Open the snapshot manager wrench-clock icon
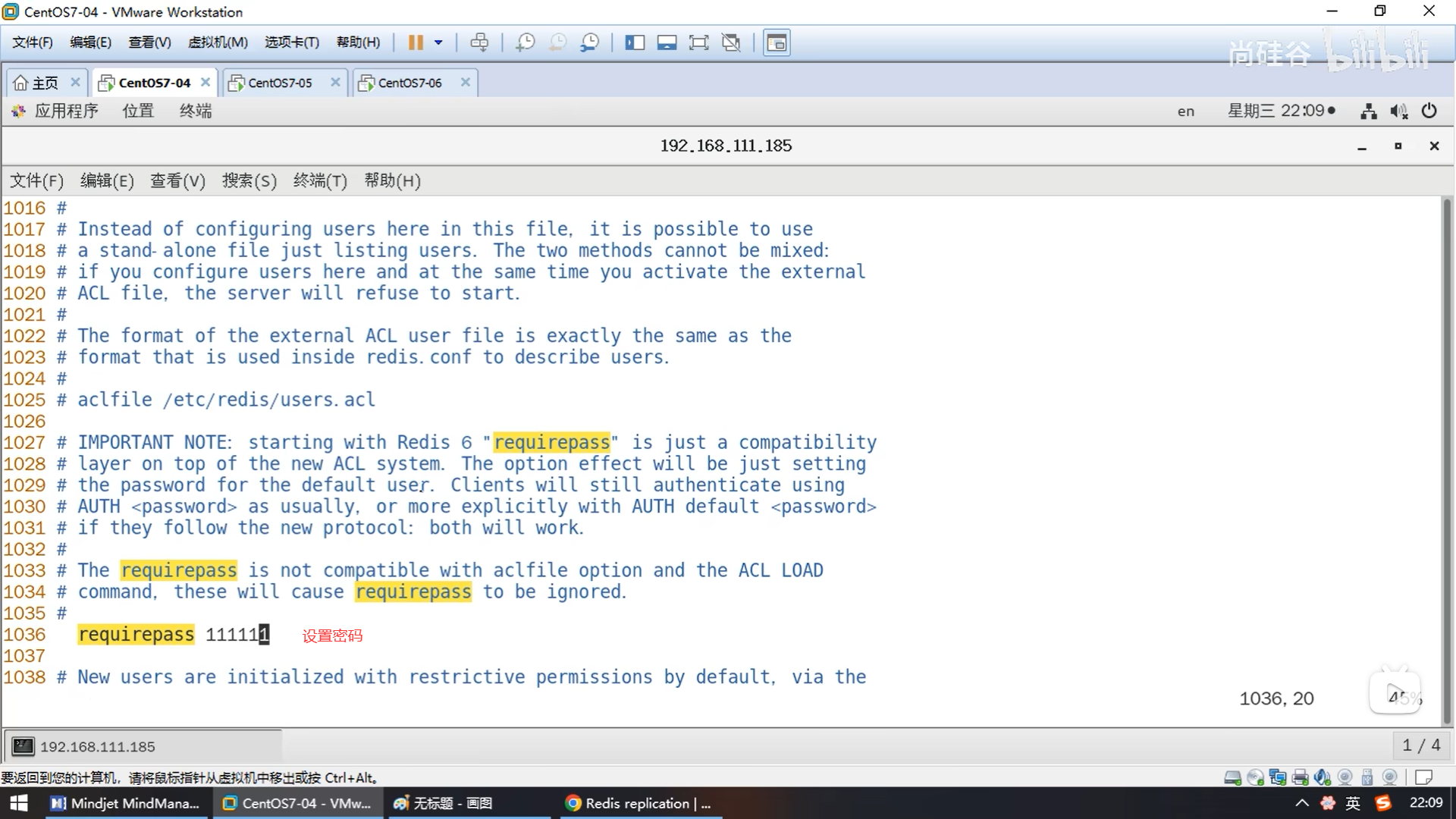 pyautogui.click(x=589, y=42)
